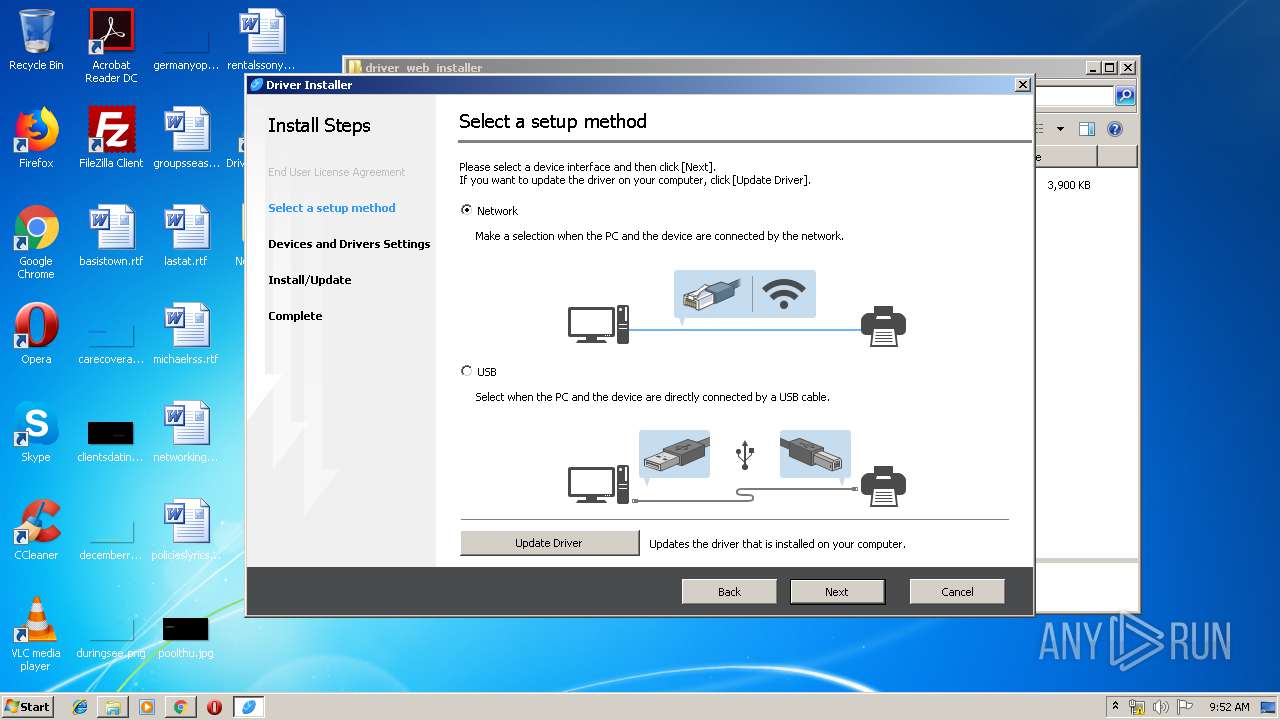Select the rentalssony document on desktop
The image size is (1280, 720).
261,40
